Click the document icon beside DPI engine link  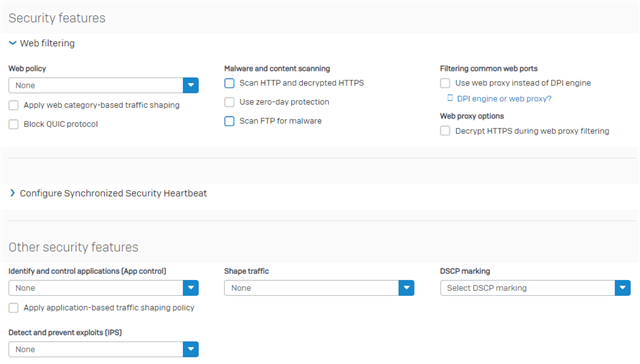tap(450, 98)
